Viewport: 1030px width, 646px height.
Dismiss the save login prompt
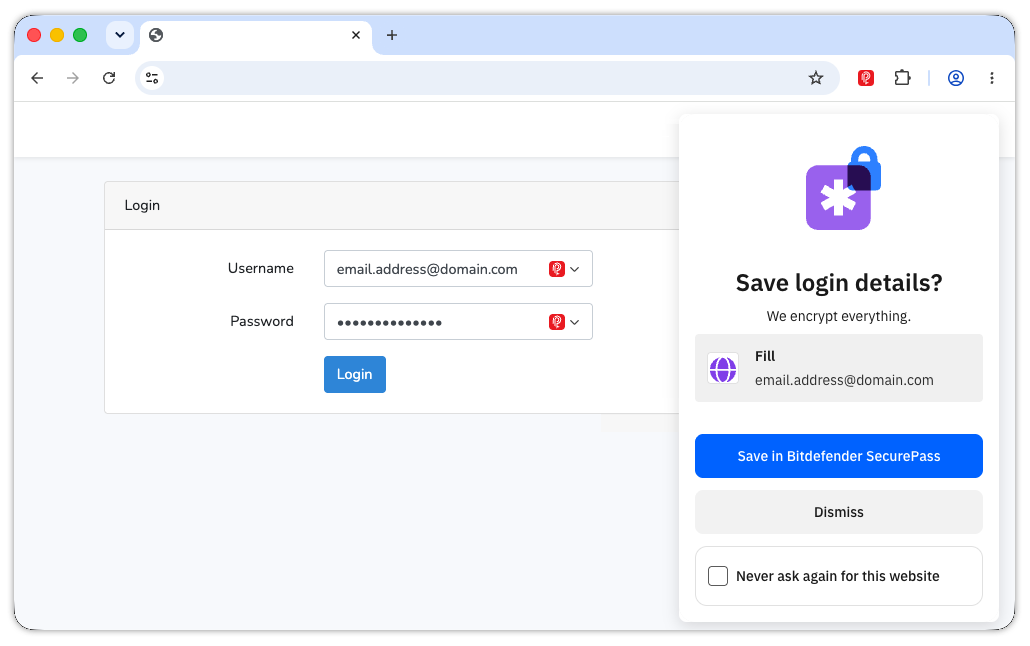coord(839,512)
